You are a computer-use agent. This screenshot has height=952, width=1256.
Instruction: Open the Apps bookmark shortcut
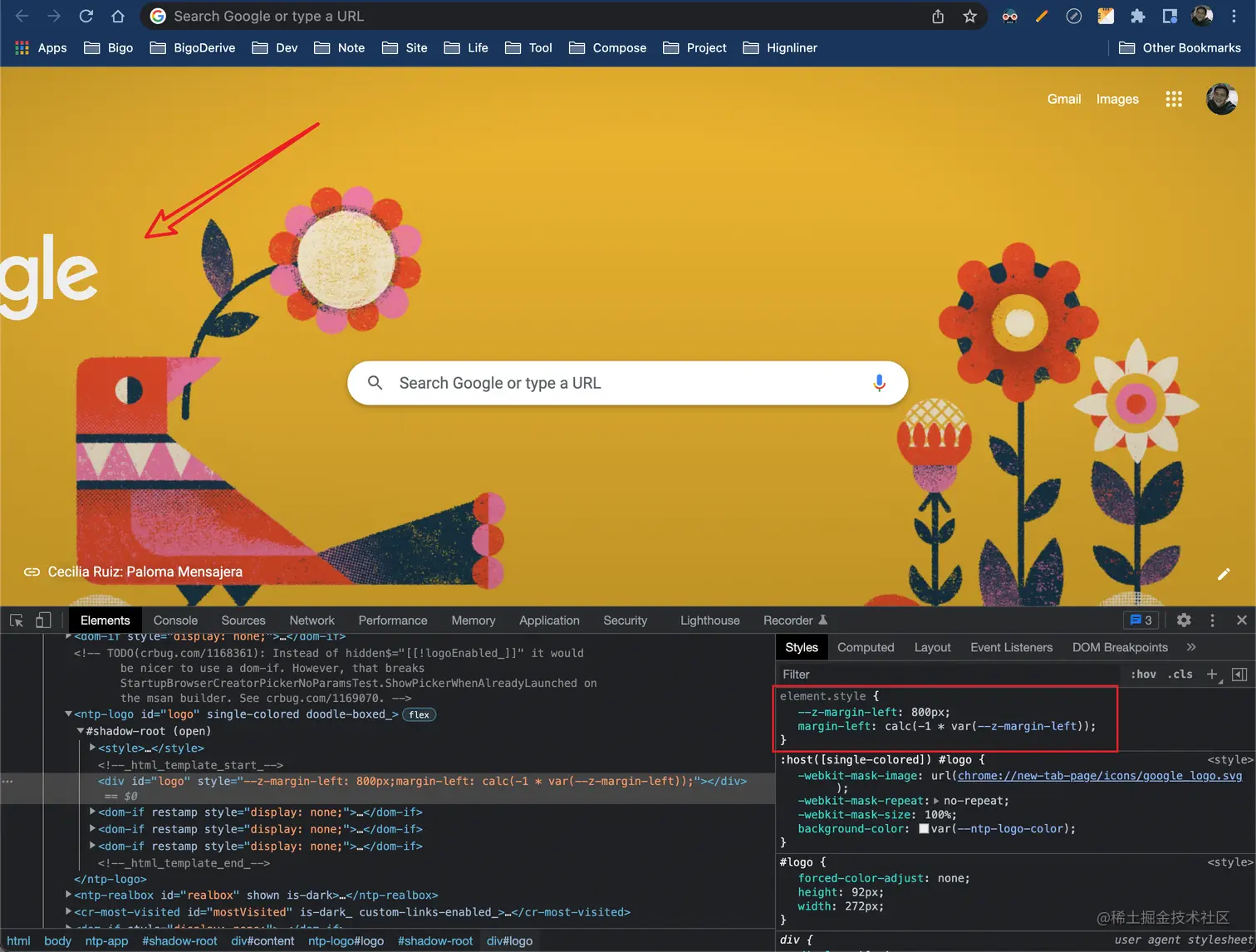click(x=41, y=48)
